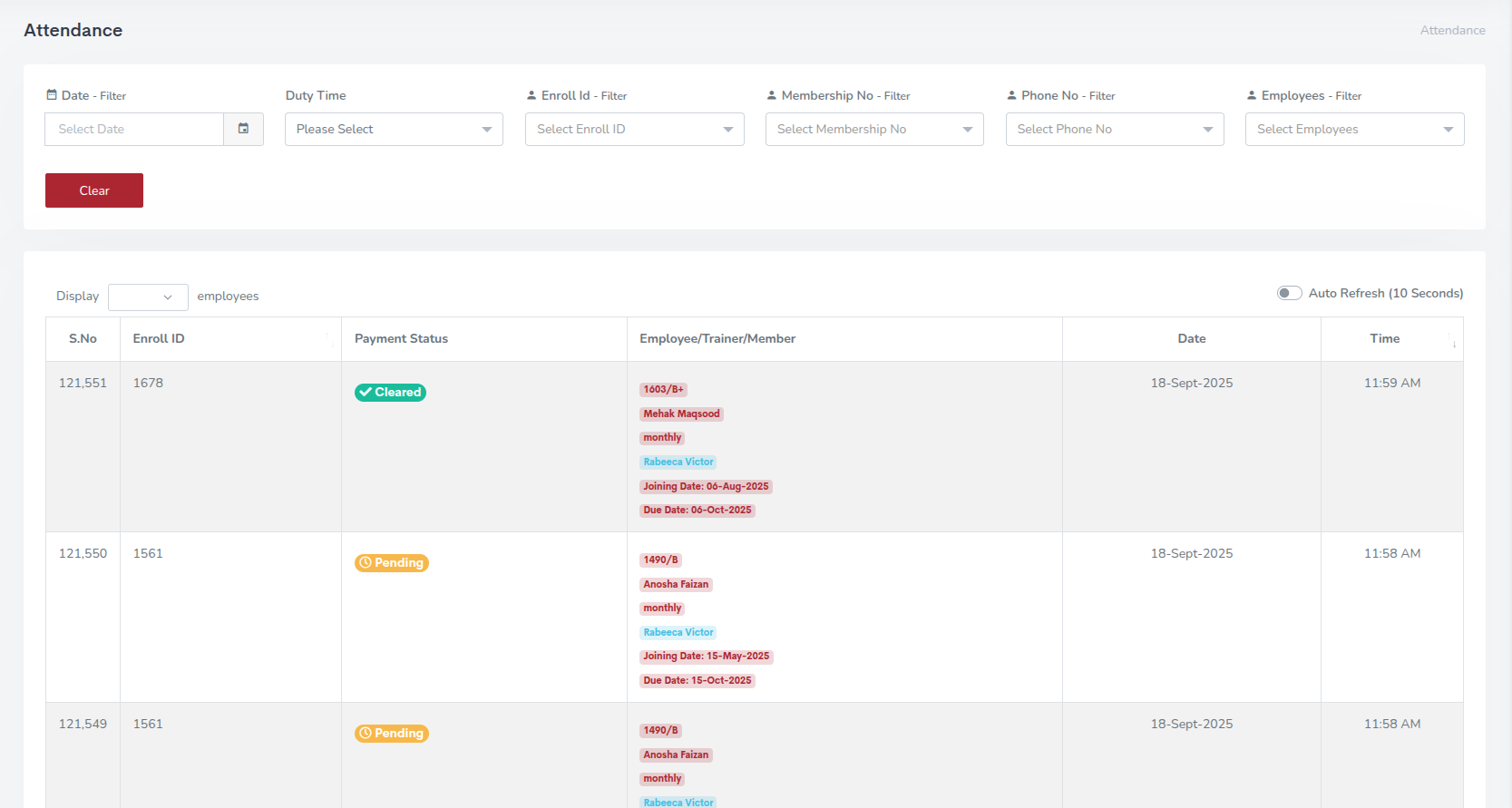Click the monthly tag in row 121,549
Image resolution: width=1512 pixels, height=808 pixels.
(x=662, y=778)
